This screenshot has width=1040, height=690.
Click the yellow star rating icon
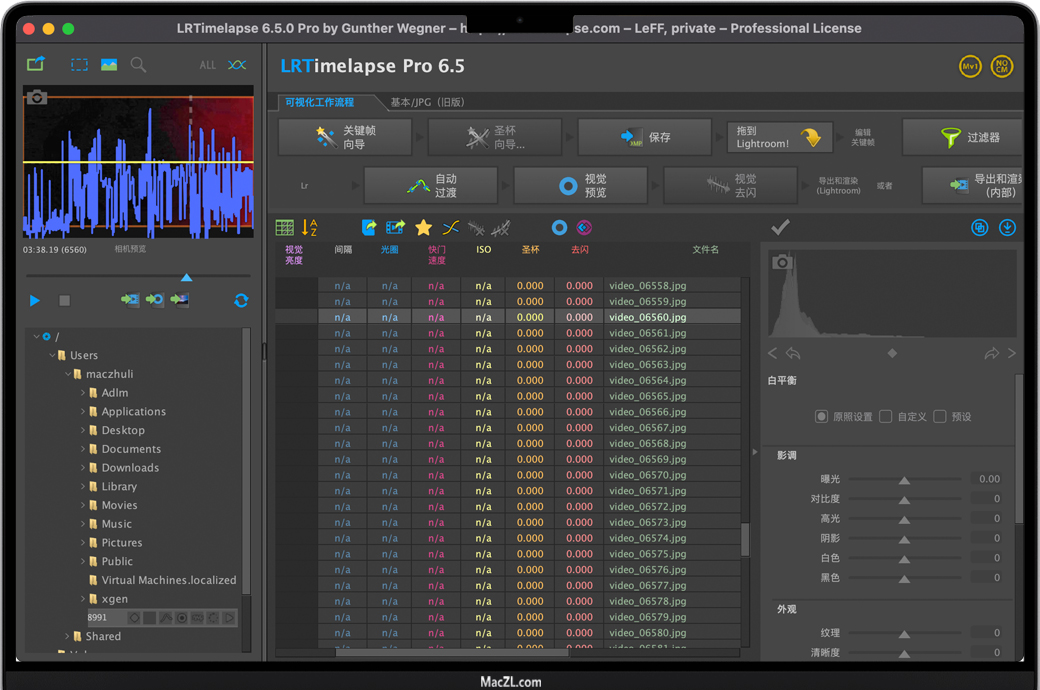(x=423, y=228)
